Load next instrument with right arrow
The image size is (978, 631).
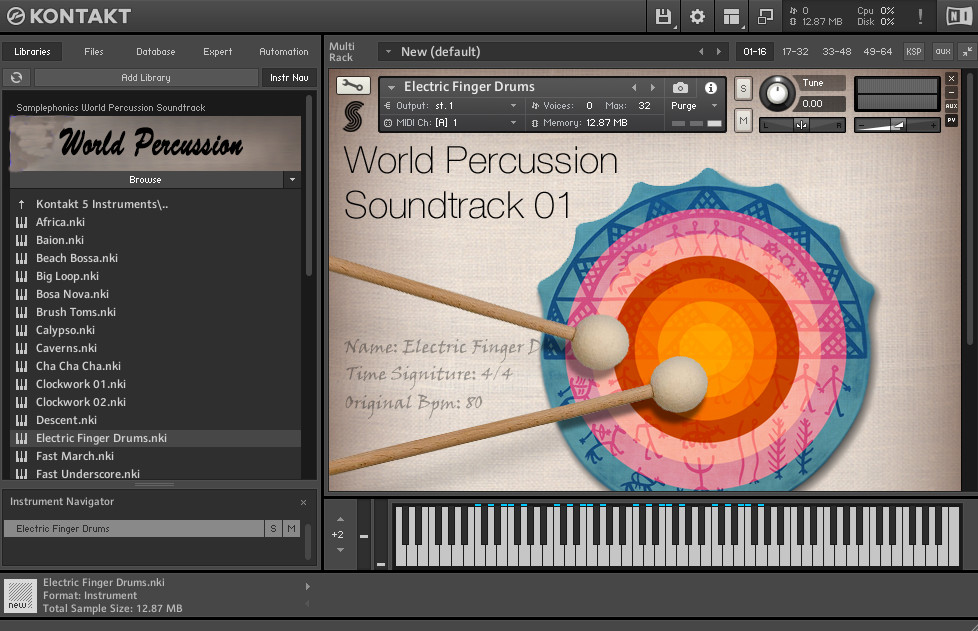click(652, 87)
